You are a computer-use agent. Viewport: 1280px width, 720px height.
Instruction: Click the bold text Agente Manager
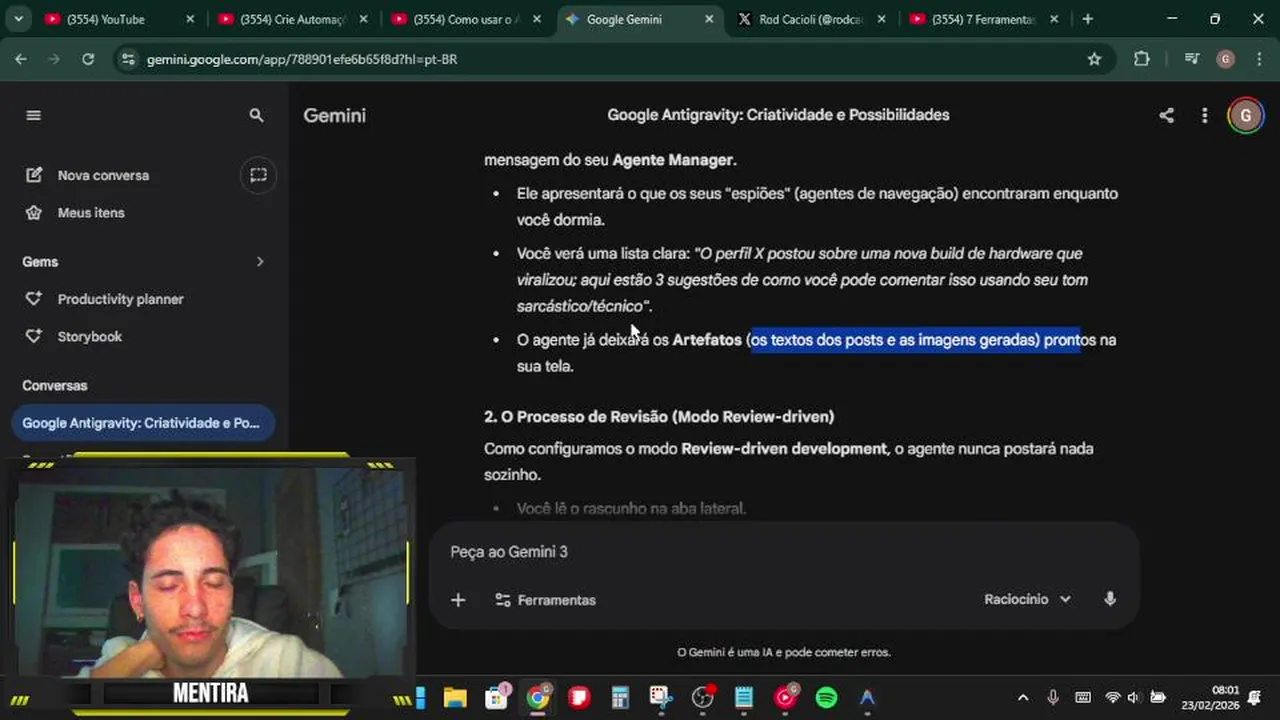tap(672, 160)
